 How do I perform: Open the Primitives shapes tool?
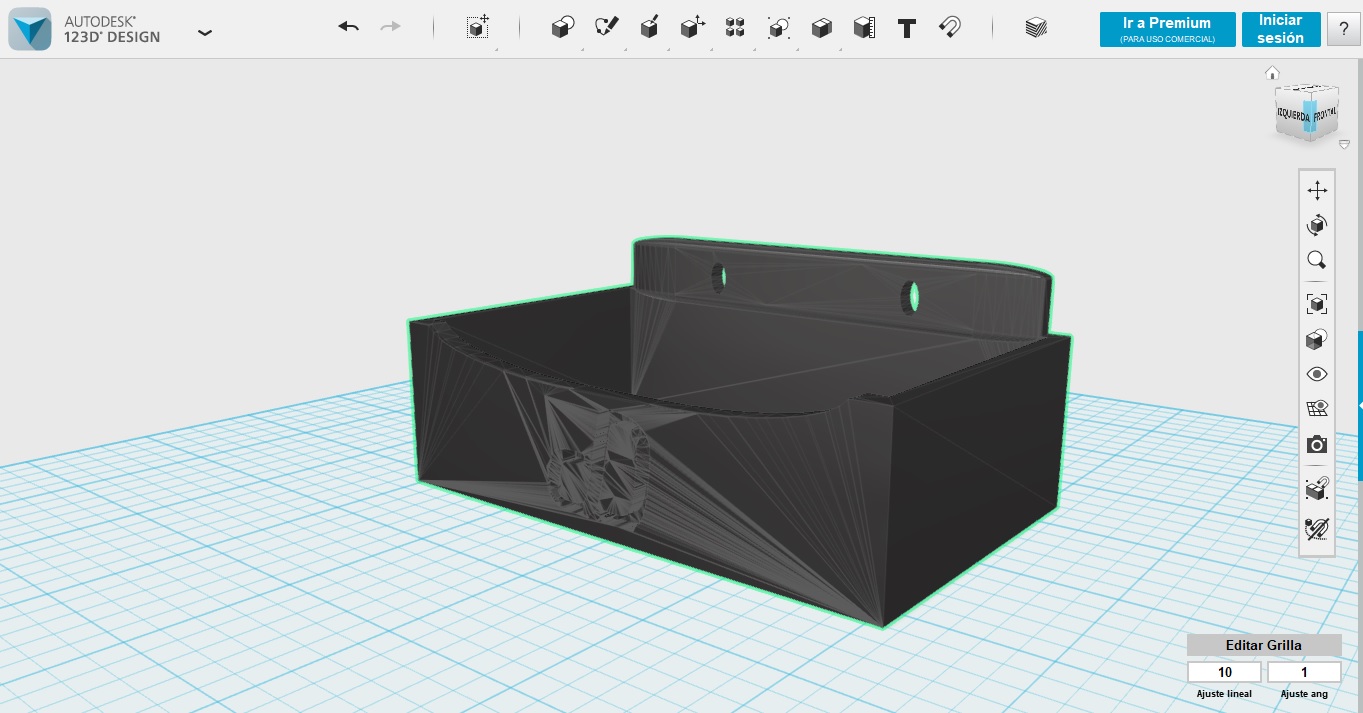tap(562, 28)
